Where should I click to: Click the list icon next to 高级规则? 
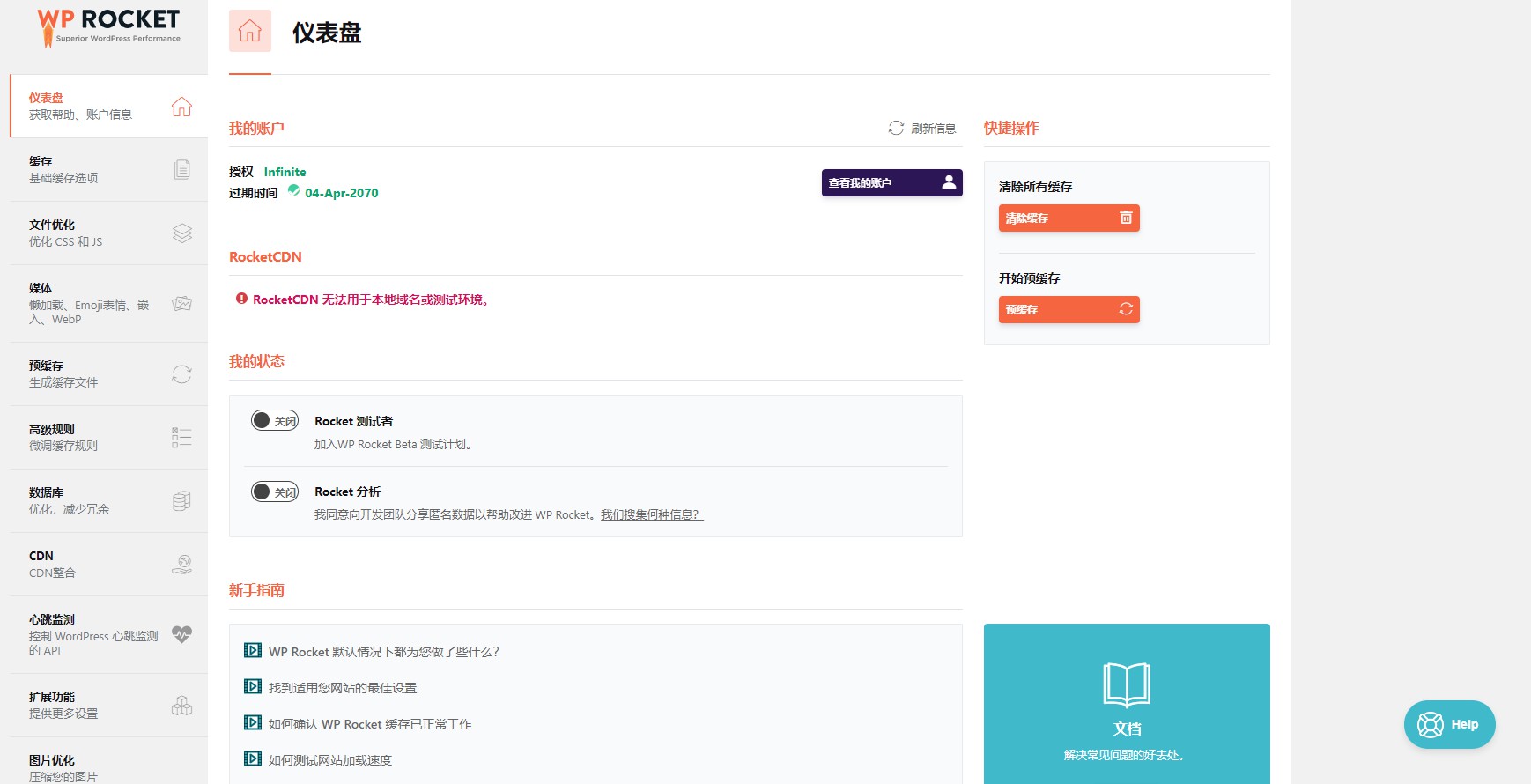[x=181, y=438]
